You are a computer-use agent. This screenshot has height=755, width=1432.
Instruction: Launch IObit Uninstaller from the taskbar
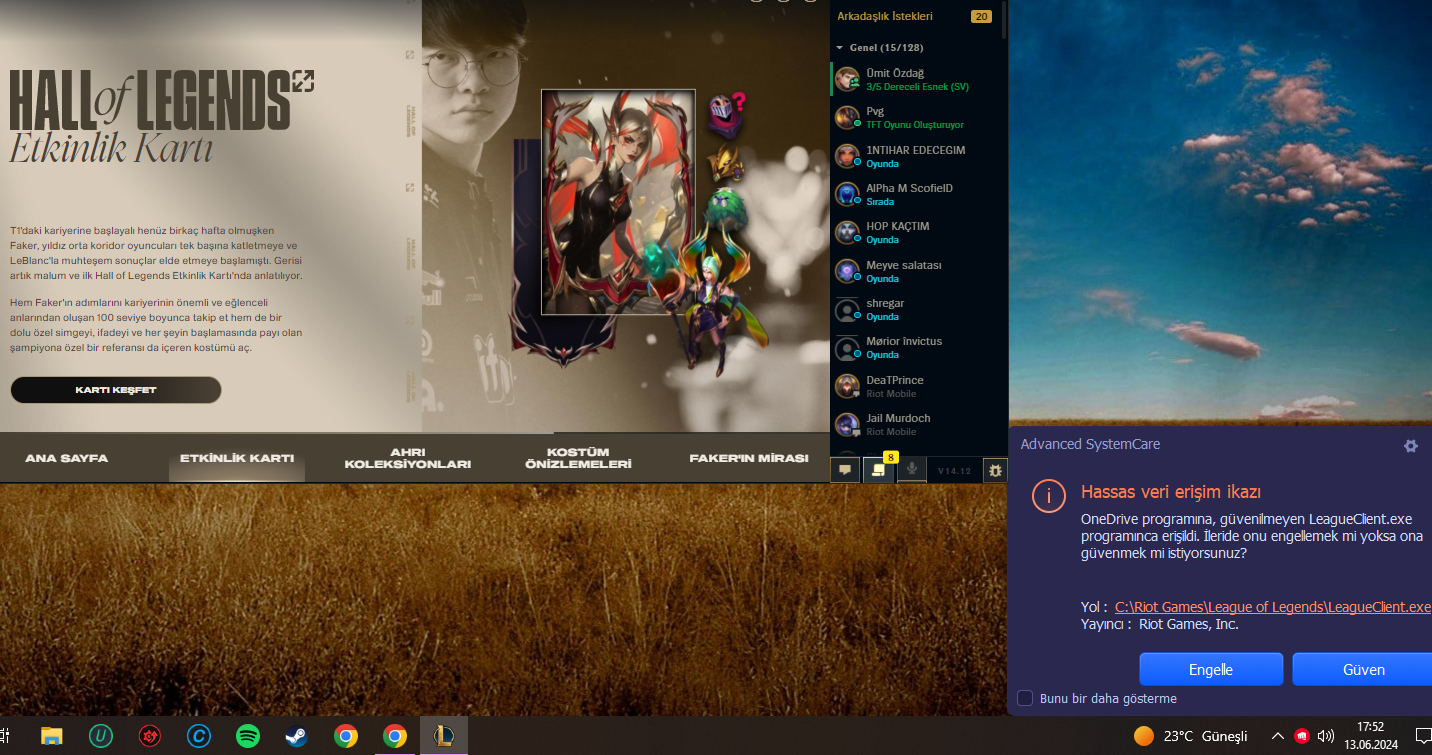coord(101,736)
